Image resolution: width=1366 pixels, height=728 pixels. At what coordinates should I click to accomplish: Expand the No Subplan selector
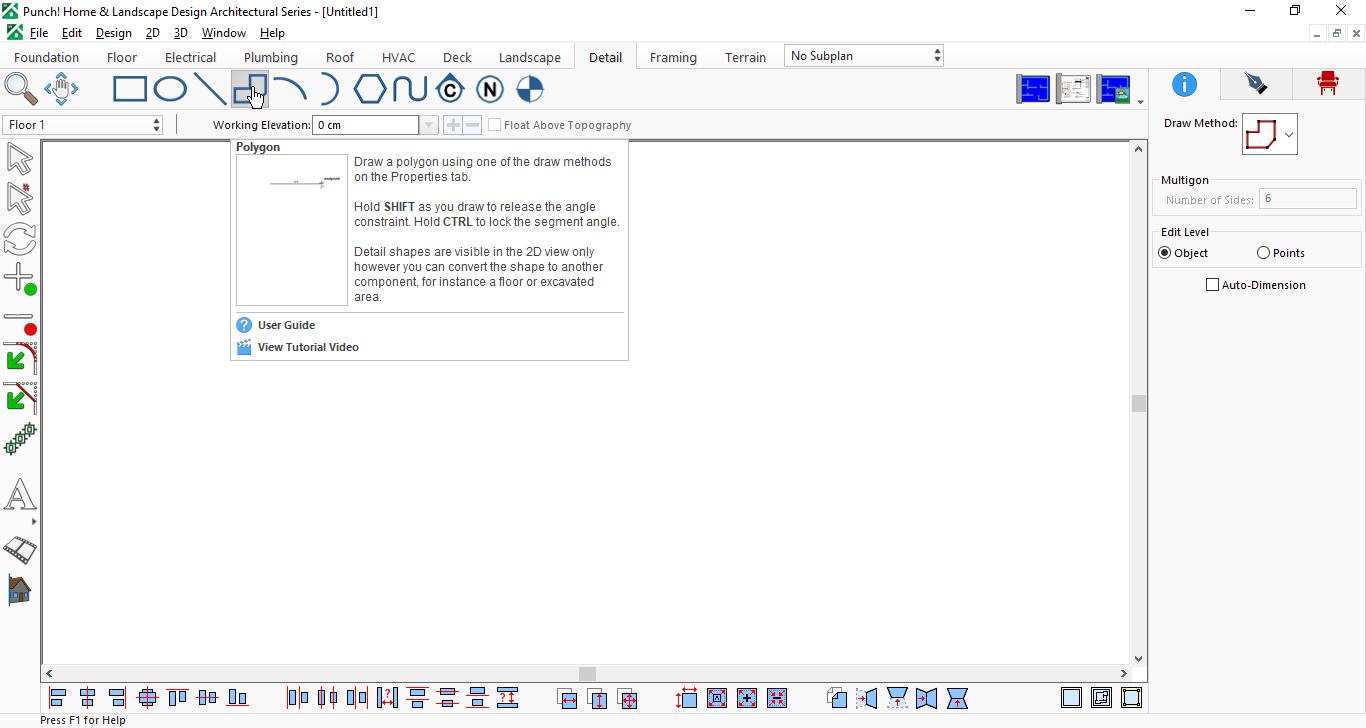(x=864, y=56)
